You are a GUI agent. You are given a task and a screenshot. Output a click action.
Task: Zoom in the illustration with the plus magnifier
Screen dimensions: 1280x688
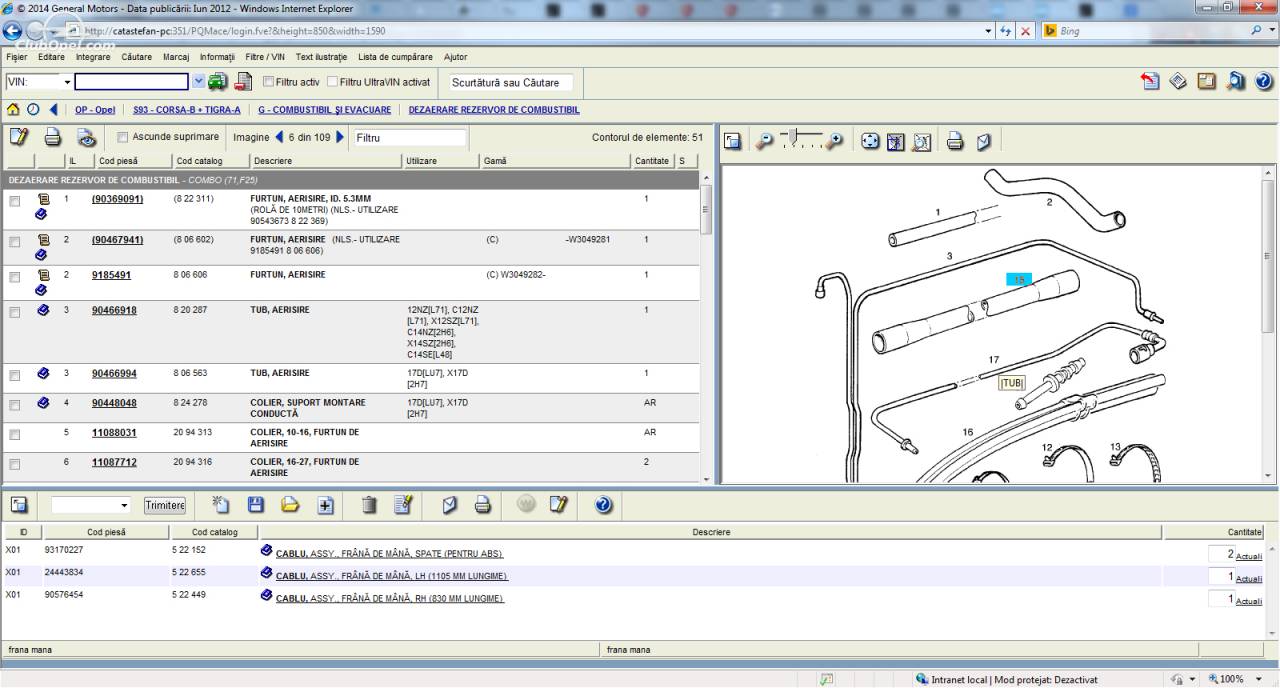point(835,141)
